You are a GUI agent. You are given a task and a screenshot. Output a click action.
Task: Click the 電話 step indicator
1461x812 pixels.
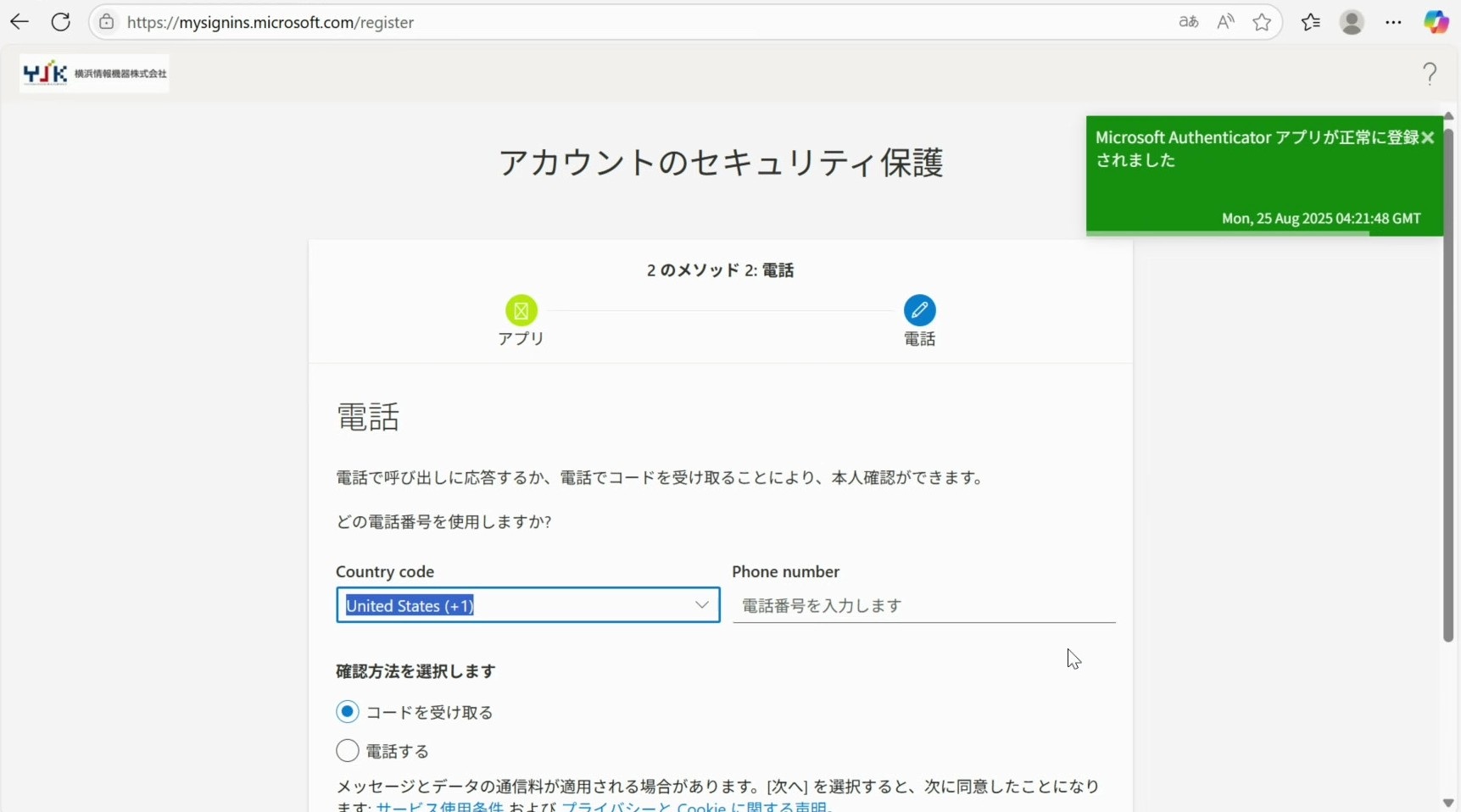(919, 311)
